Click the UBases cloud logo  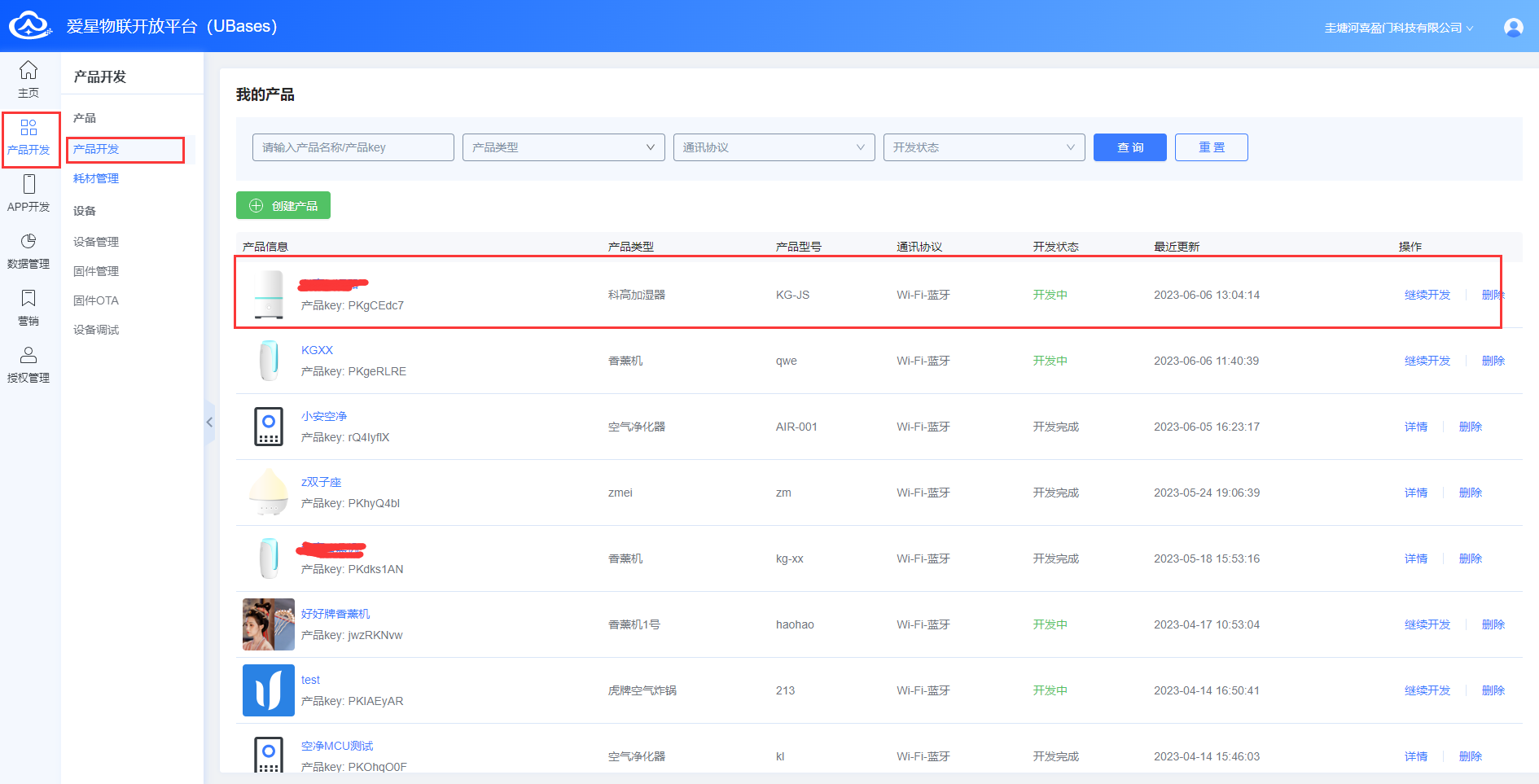pos(30,25)
